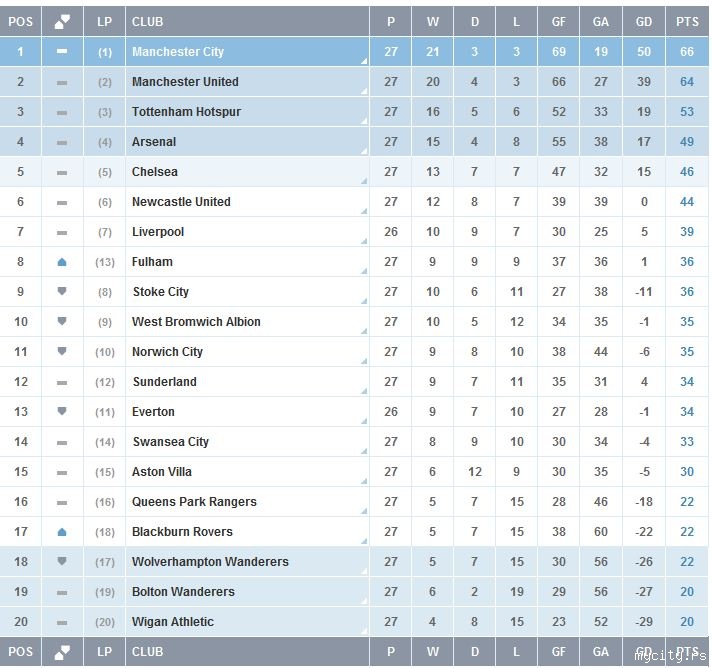This screenshot has height=668, width=712.
Task: Click the top CLUB column header
Action: [x=148, y=21]
